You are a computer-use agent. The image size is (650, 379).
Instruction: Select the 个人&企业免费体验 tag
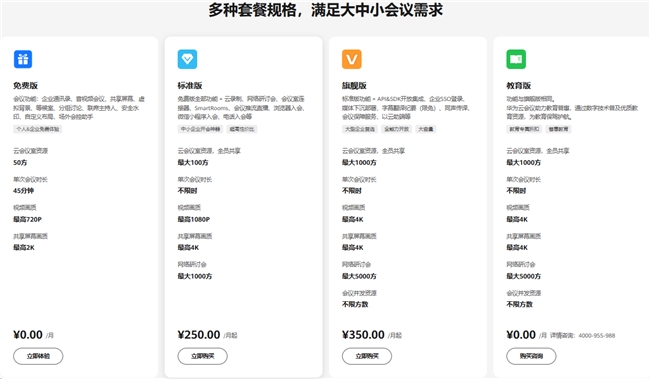(38, 129)
